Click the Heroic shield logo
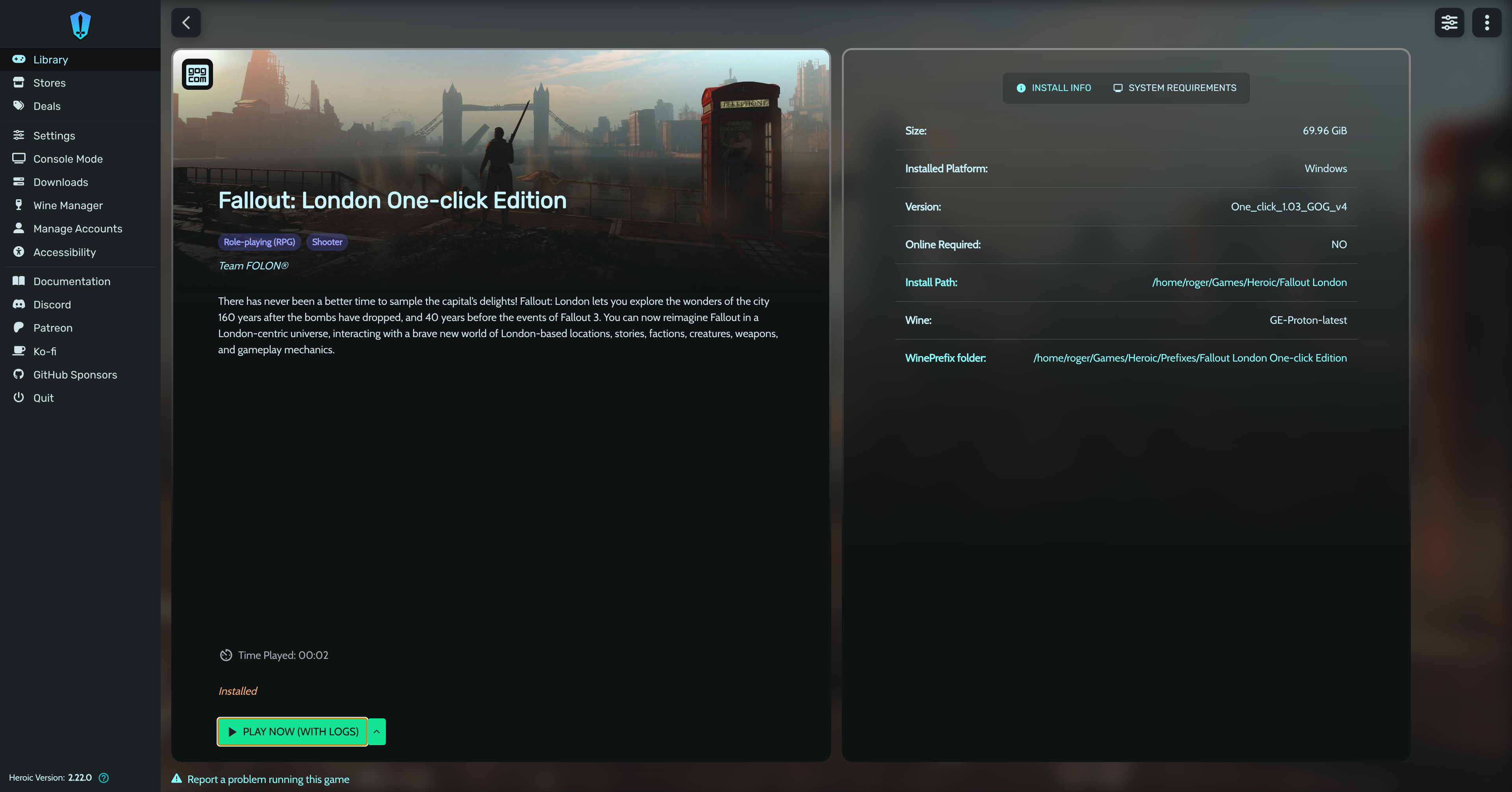 (x=80, y=25)
